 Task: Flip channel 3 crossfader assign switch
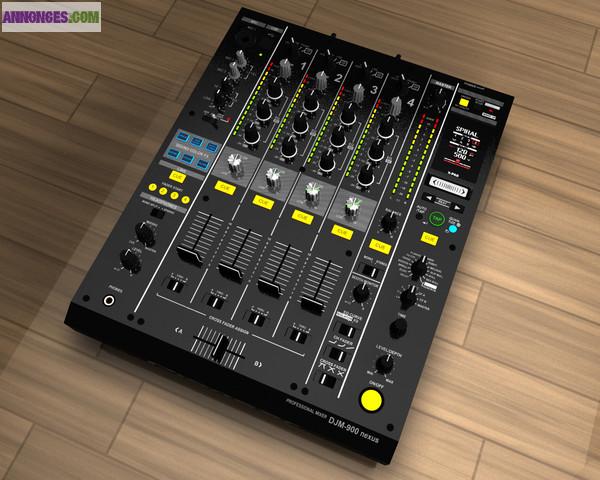click(256, 319)
